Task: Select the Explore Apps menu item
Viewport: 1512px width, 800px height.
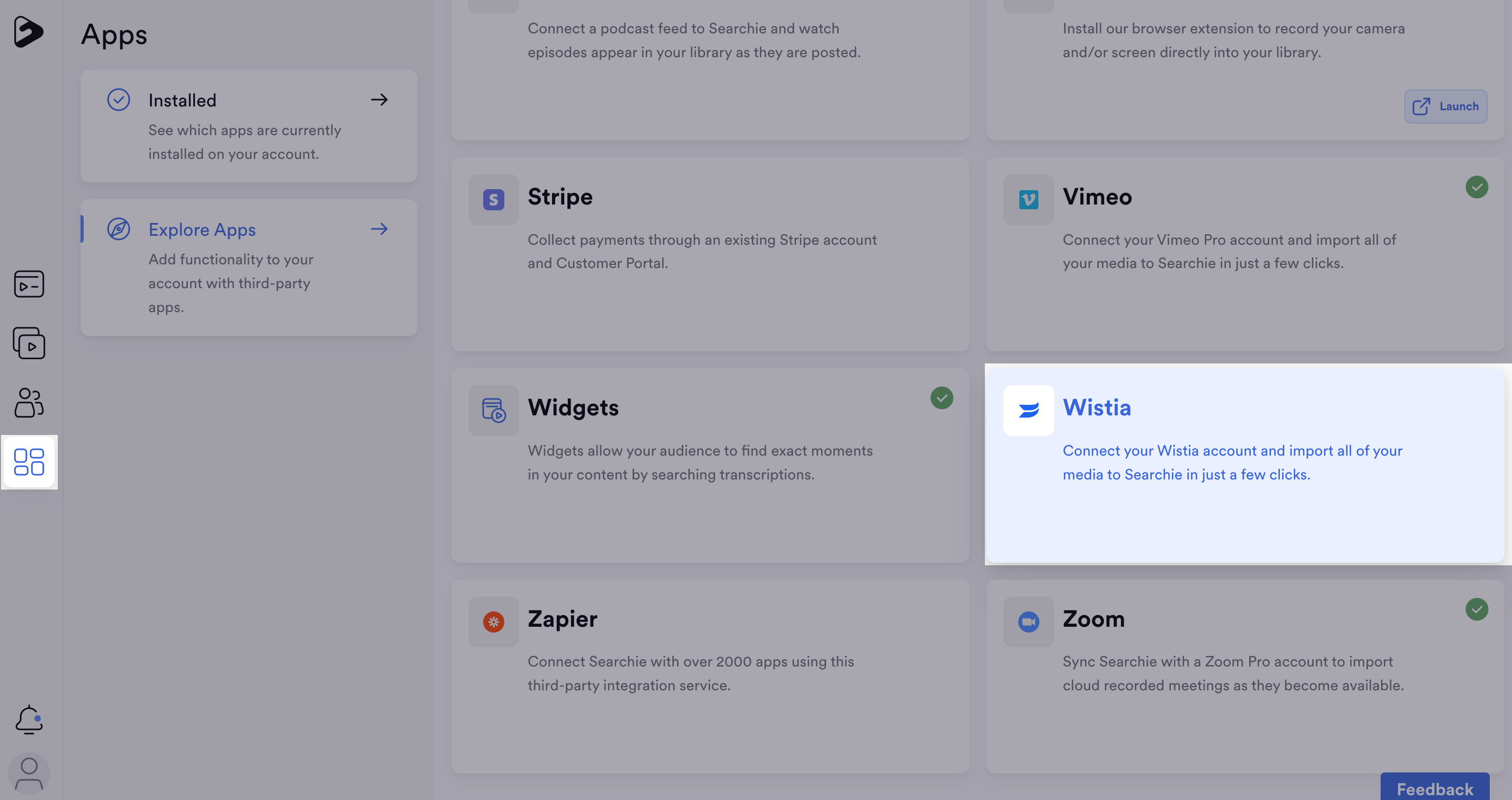Action: tap(249, 268)
